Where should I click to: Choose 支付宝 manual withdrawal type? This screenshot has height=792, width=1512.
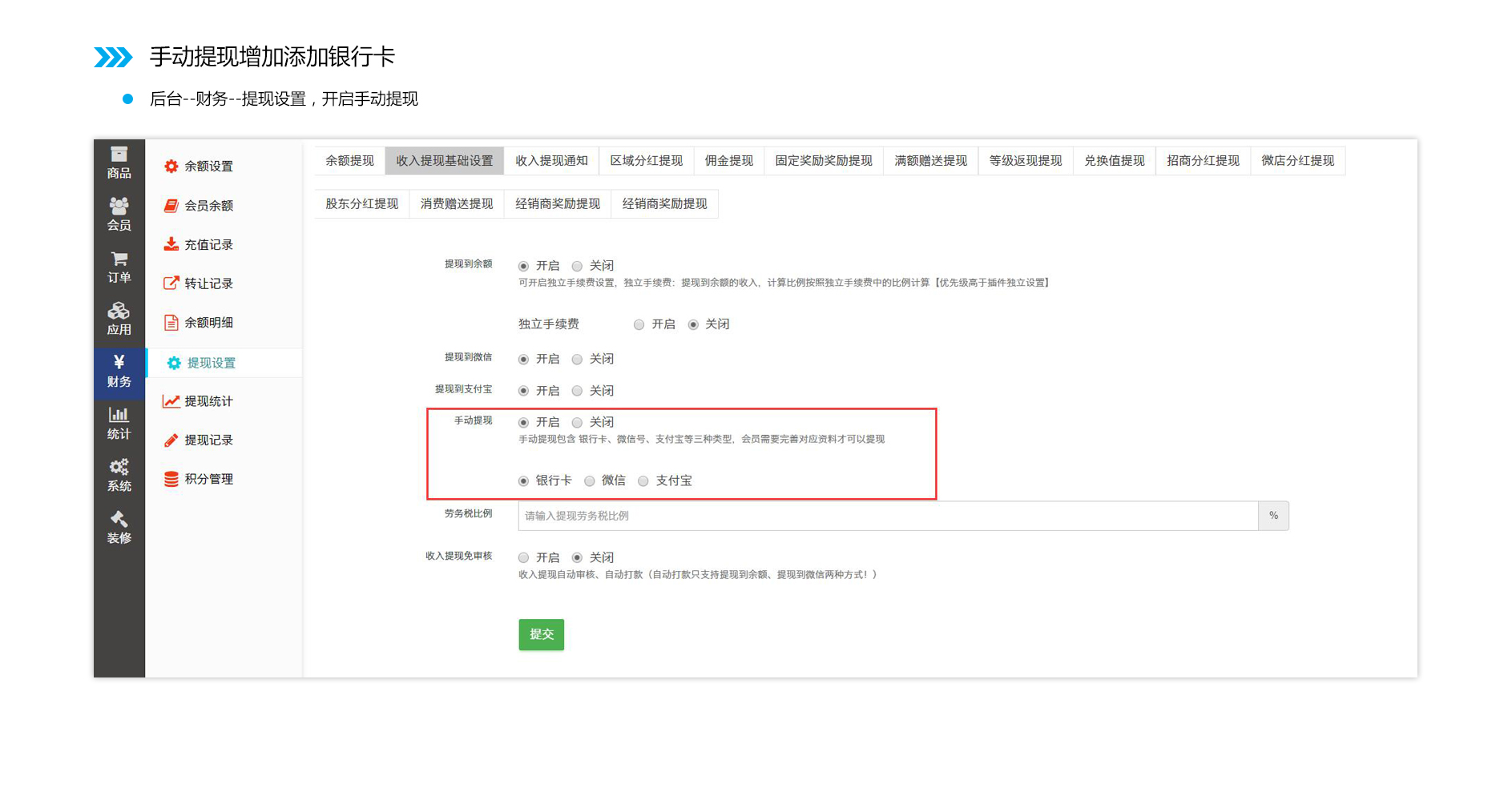[x=643, y=480]
